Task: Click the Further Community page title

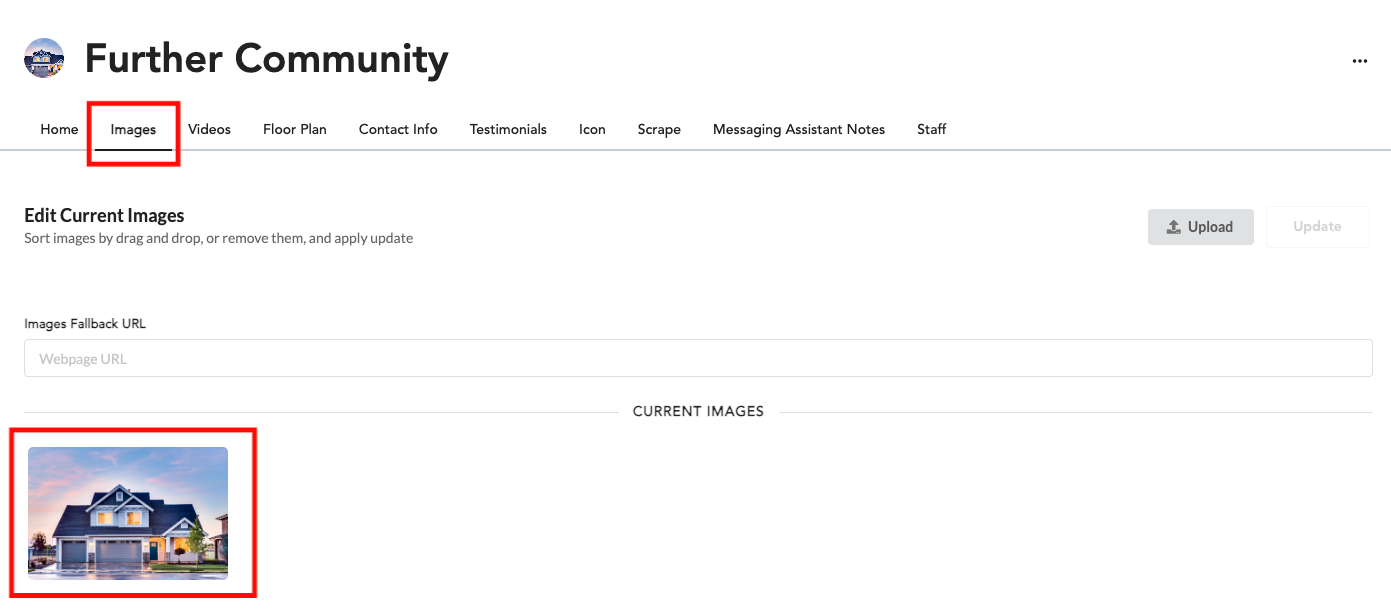Action: point(267,59)
